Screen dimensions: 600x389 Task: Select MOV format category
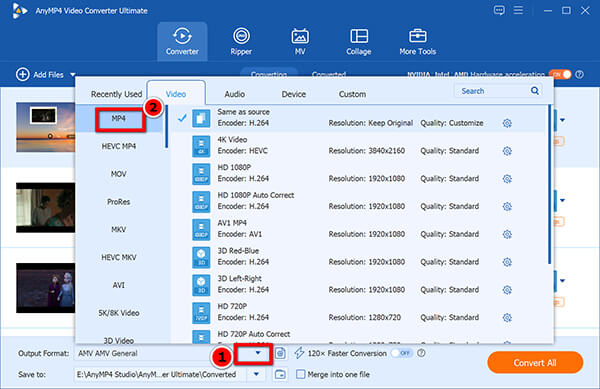(x=119, y=174)
